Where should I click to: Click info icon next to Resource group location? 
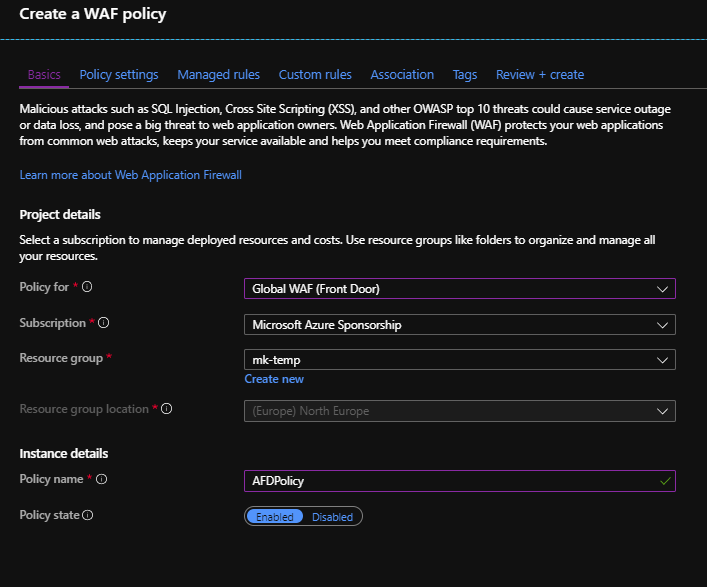pyautogui.click(x=167, y=409)
